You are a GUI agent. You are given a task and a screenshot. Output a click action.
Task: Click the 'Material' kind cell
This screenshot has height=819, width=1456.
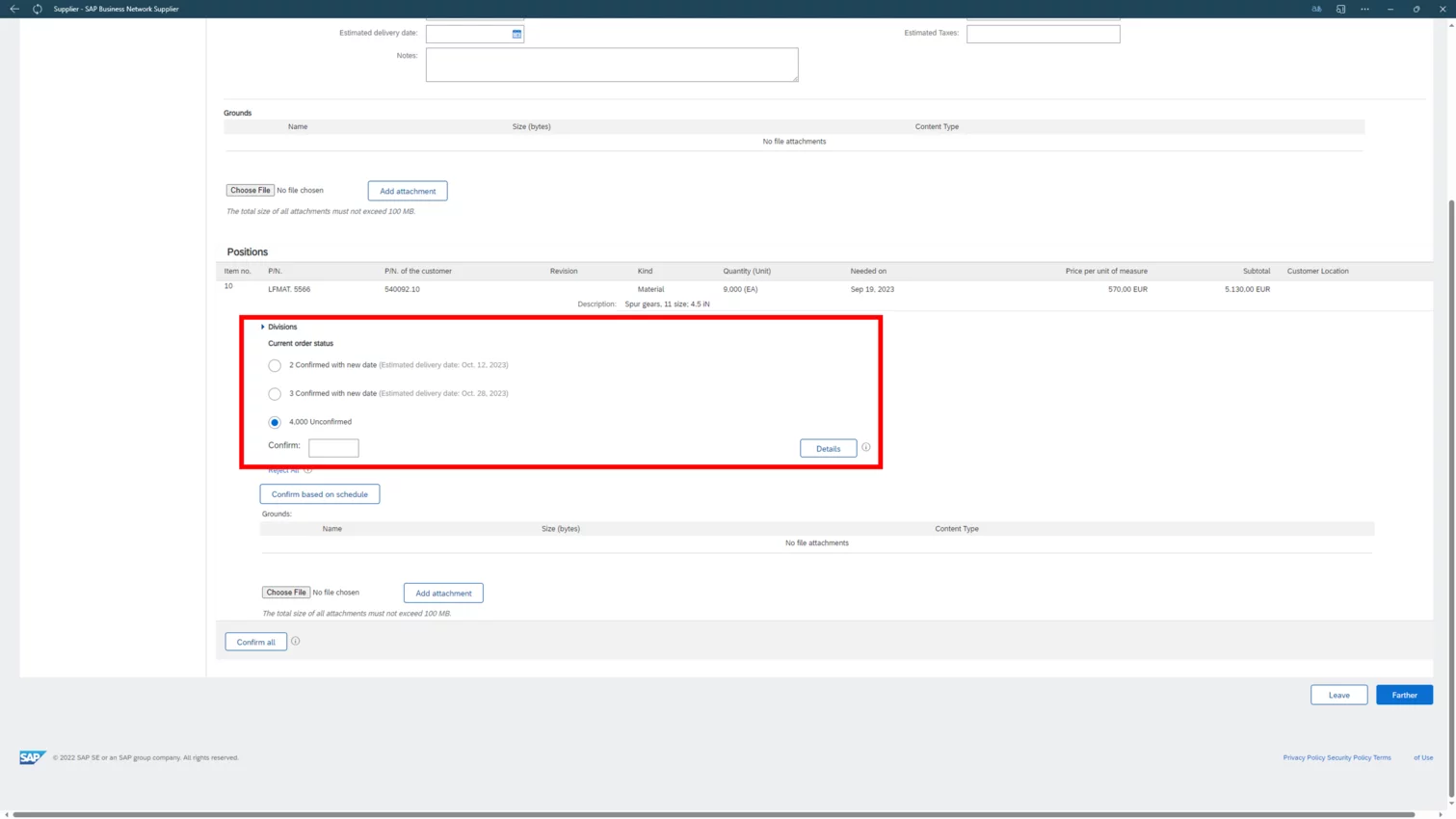pos(650,289)
